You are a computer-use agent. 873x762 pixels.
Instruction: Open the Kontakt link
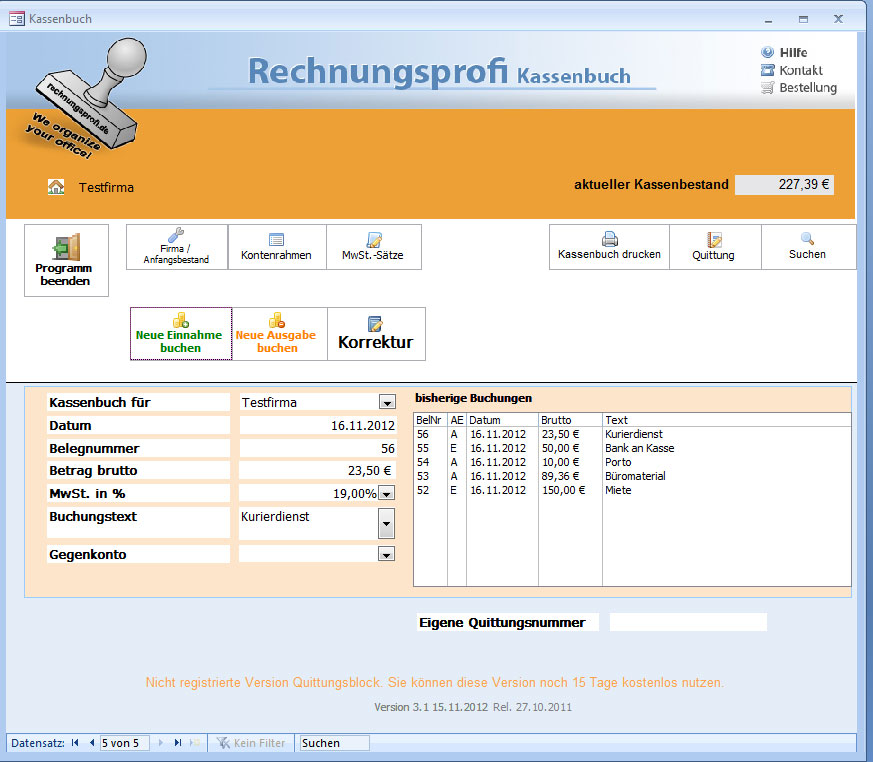[x=801, y=70]
